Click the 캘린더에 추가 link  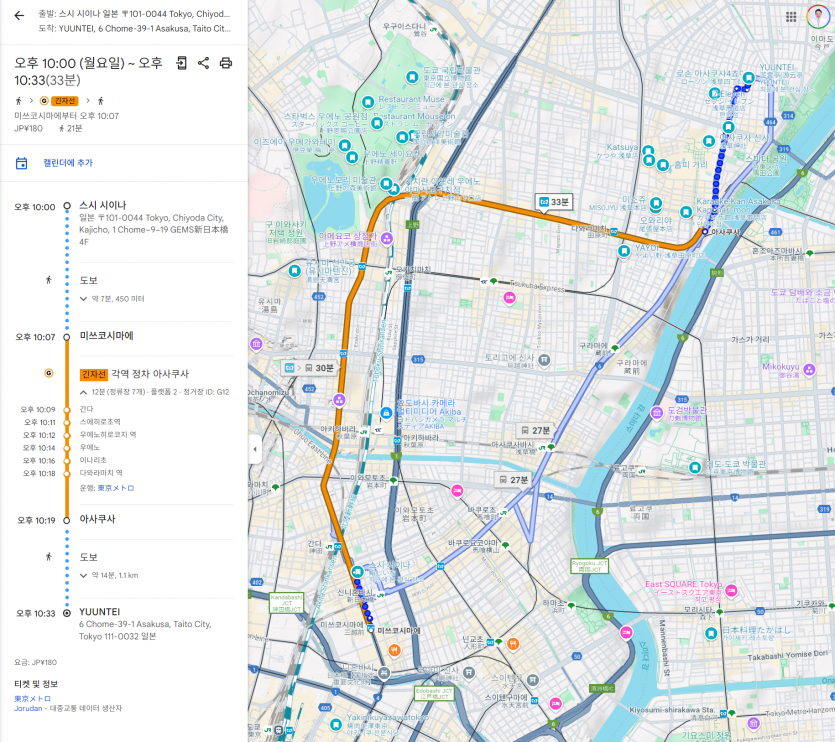pos(68,163)
